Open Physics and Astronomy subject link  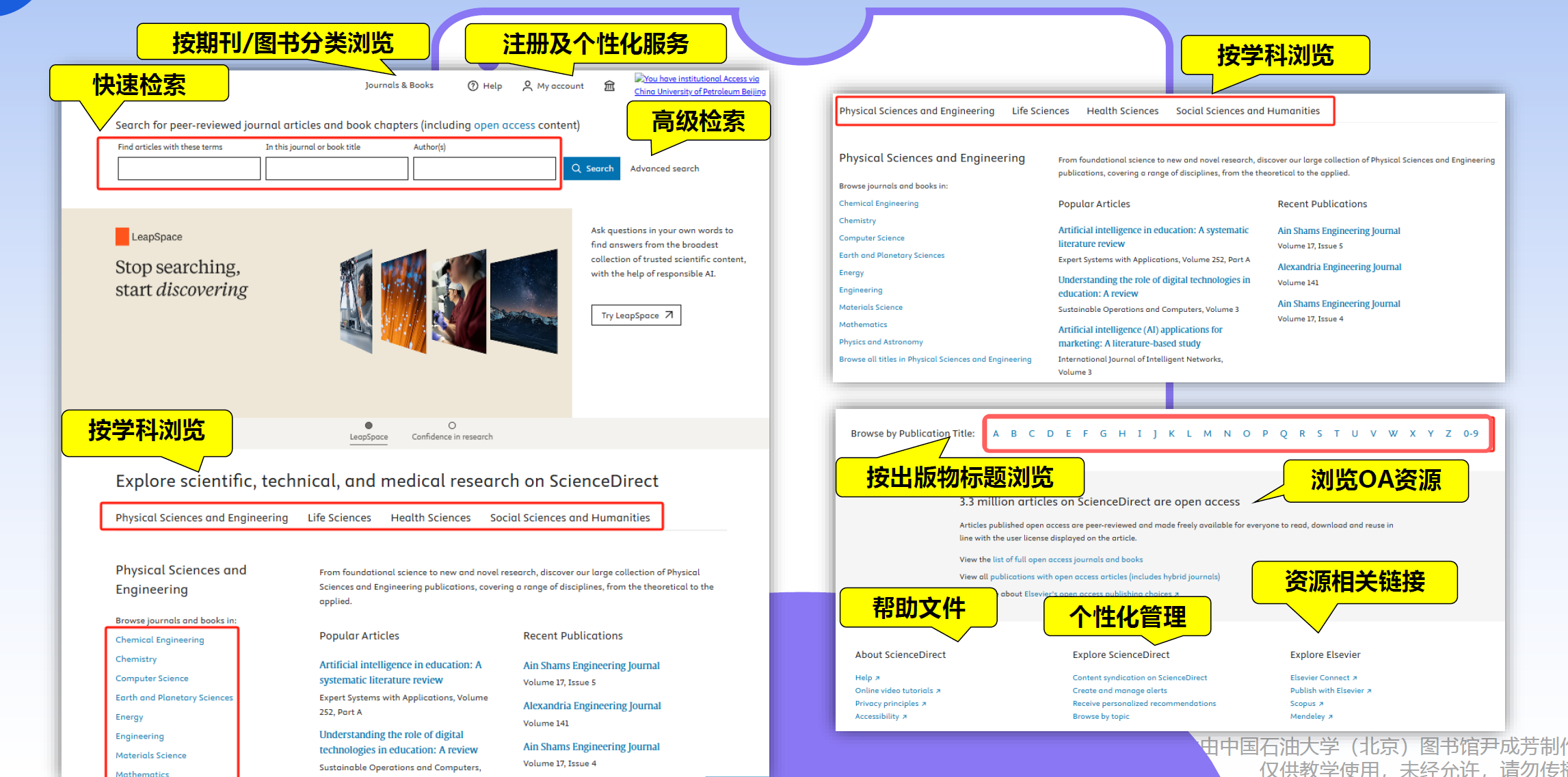pyautogui.click(x=881, y=342)
